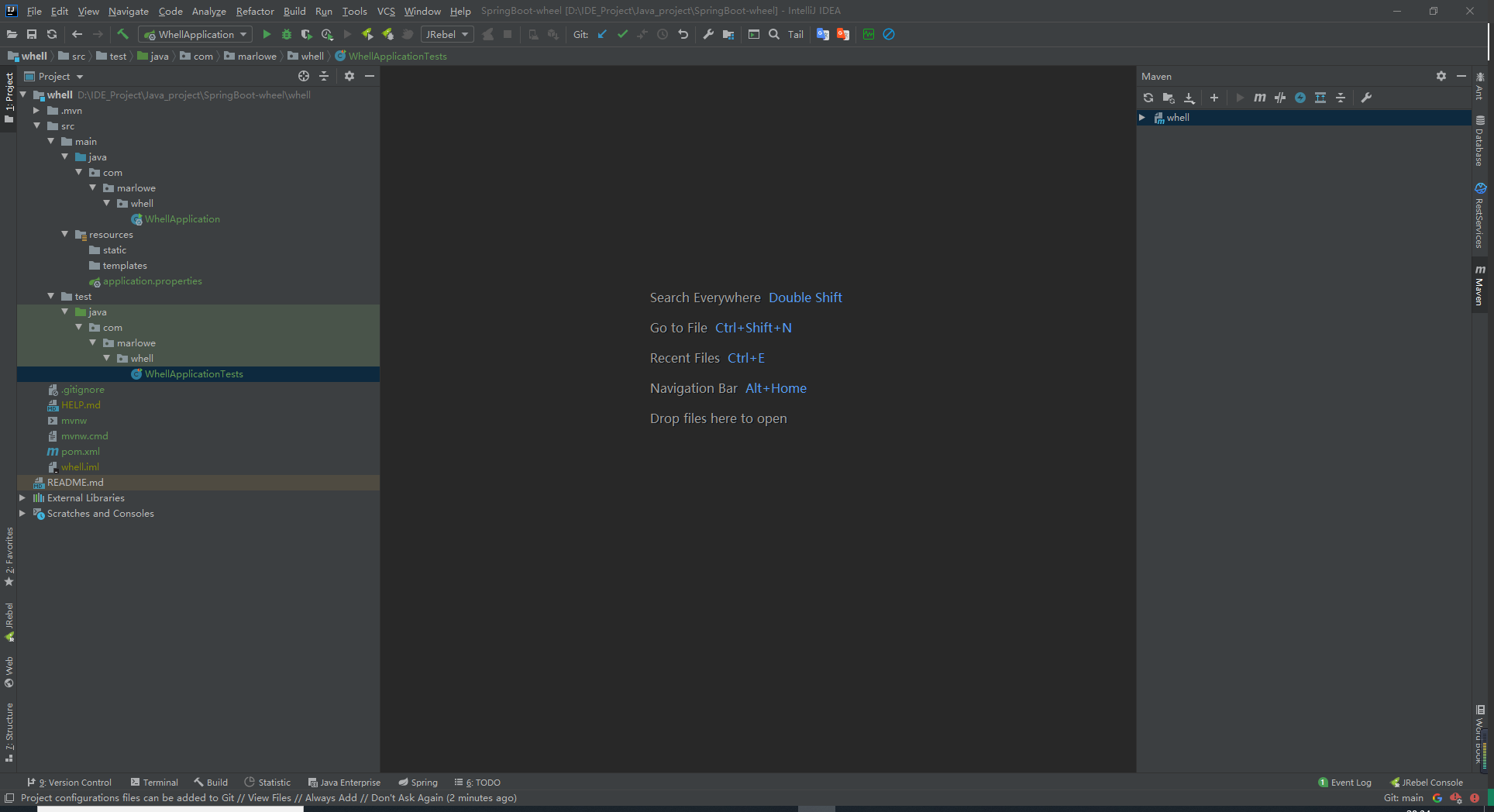Viewport: 1494px width, 812px height.
Task: Expand the .mvn folder
Action: 36,111
